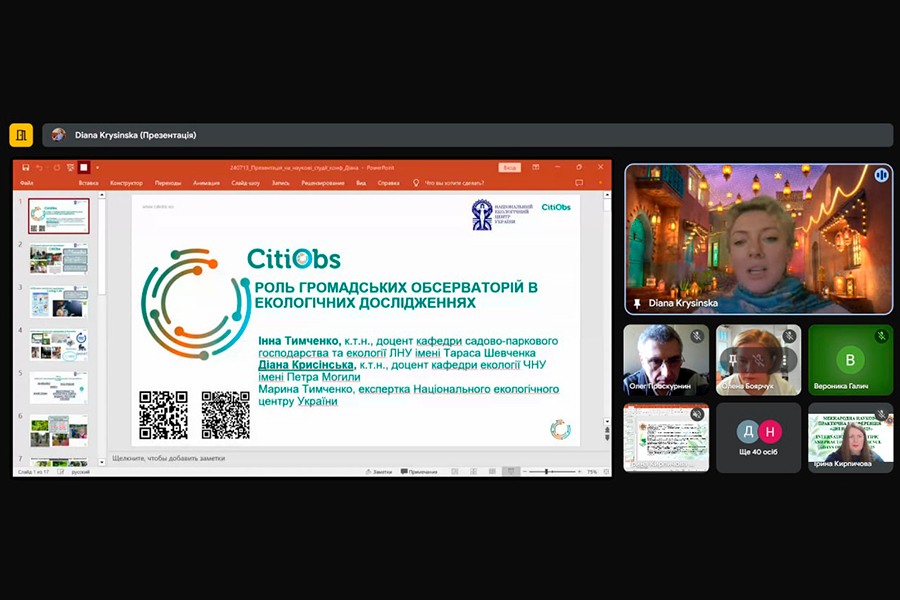
Task: Click thumbnail panel scroll-up arrow
Action: pyautogui.click(x=102, y=195)
